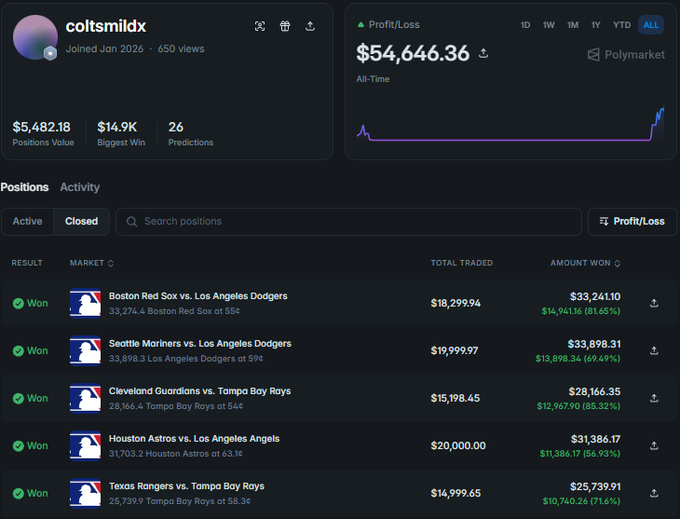Select the 1M profit range
680x519 pixels.
pyautogui.click(x=573, y=25)
